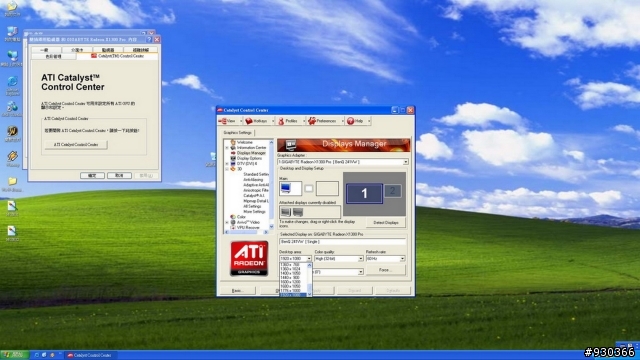Viewport: 640px width, 360px height.
Task: Click the ATI Radeon Graphics logo
Action: click(249, 258)
